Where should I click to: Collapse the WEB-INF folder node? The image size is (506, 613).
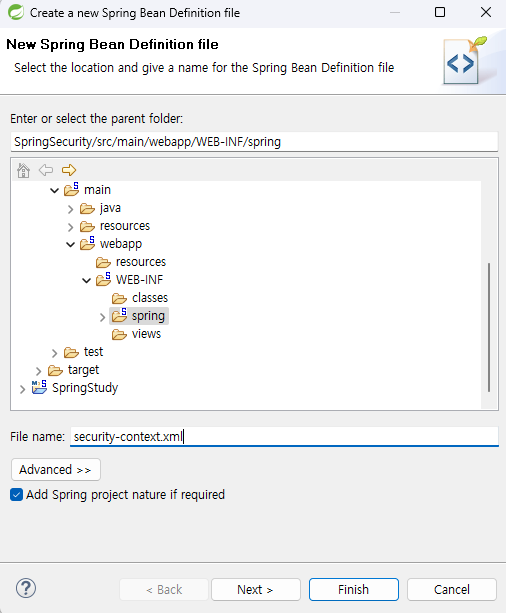(86, 280)
